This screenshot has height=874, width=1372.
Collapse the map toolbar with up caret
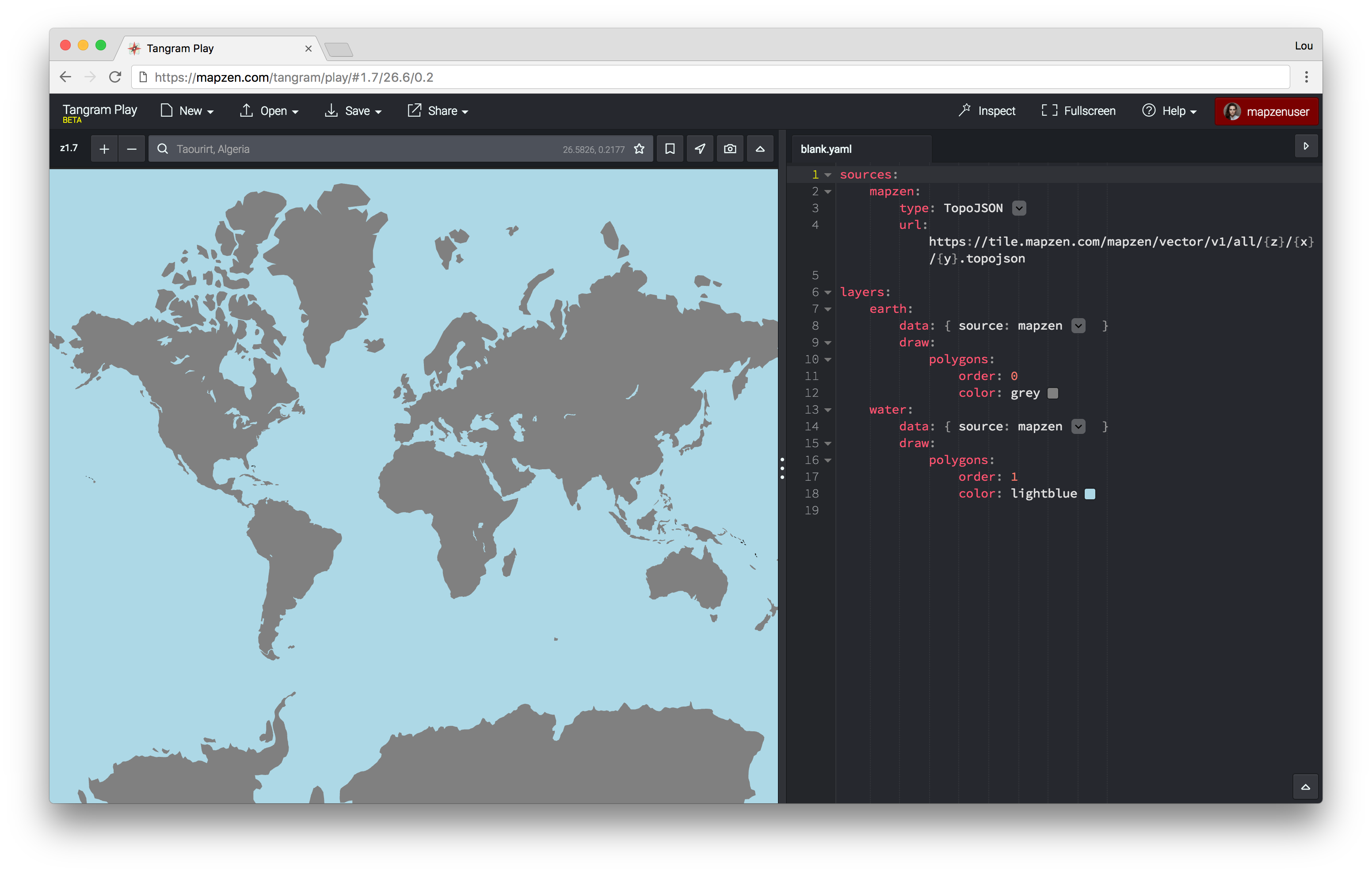tap(760, 149)
